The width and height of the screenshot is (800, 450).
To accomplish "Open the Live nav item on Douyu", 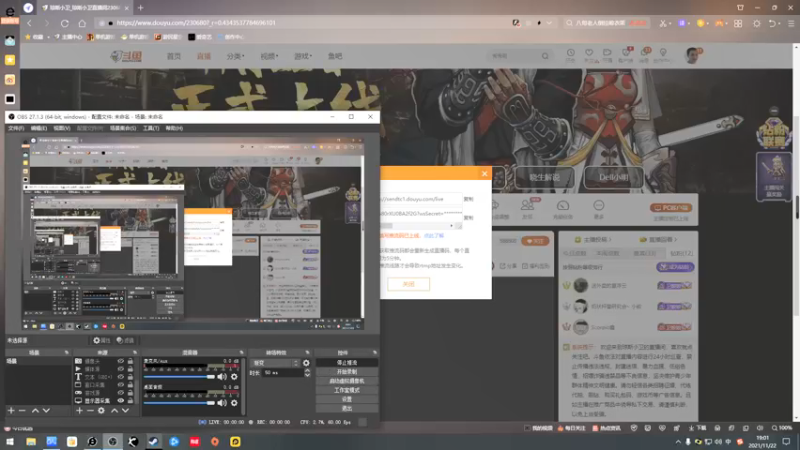I will coord(204,56).
